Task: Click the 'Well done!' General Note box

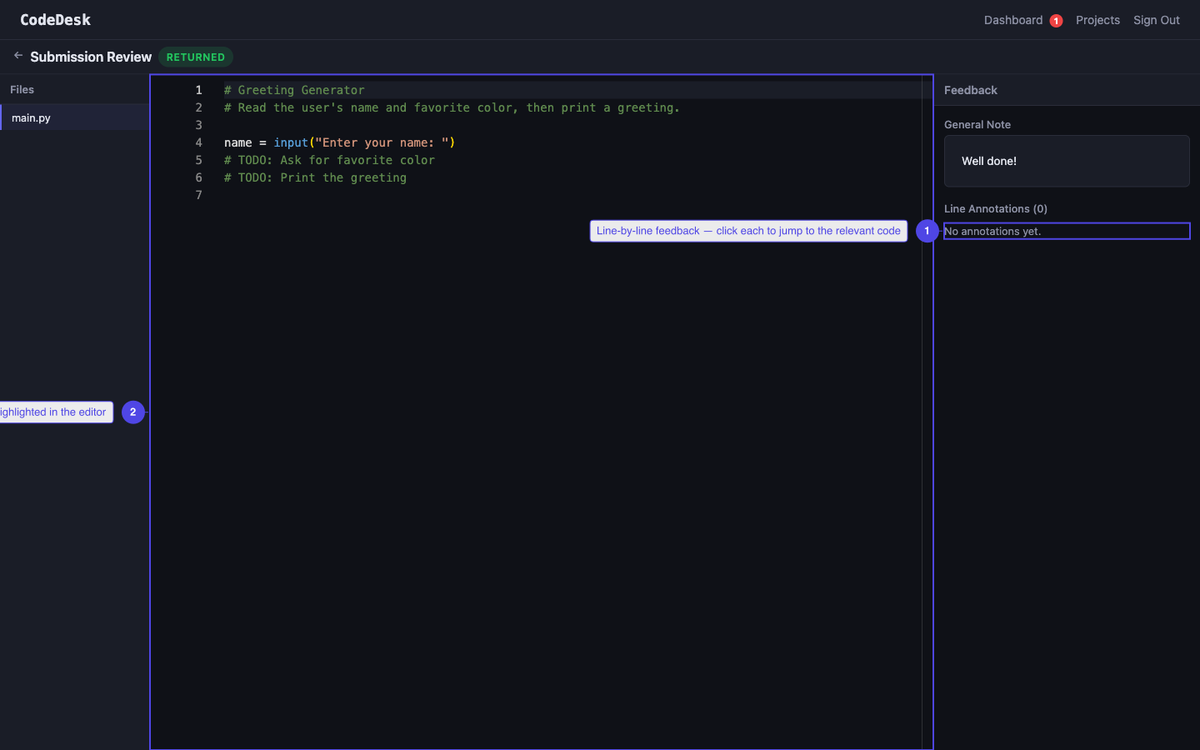Action: pos(1066,160)
